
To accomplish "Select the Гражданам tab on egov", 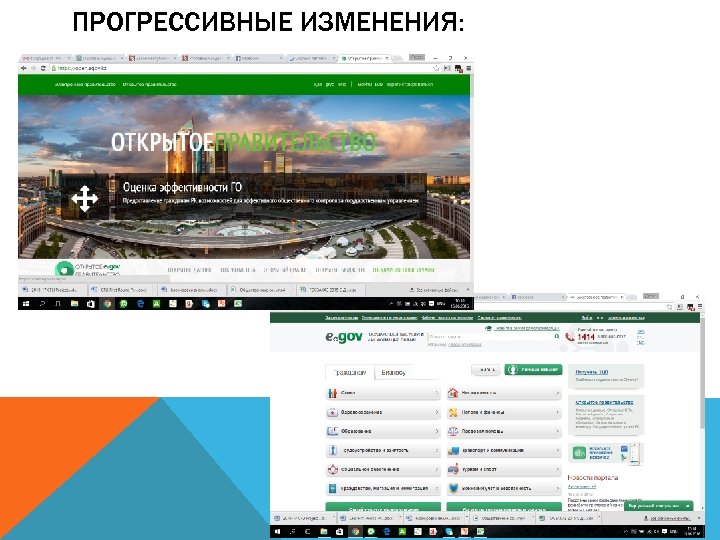I will pos(350,372).
